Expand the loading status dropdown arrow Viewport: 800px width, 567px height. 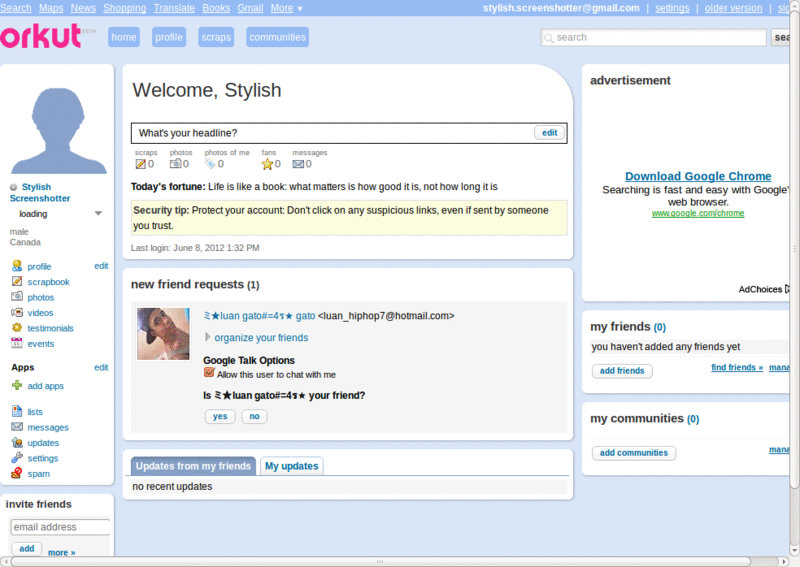click(x=98, y=213)
